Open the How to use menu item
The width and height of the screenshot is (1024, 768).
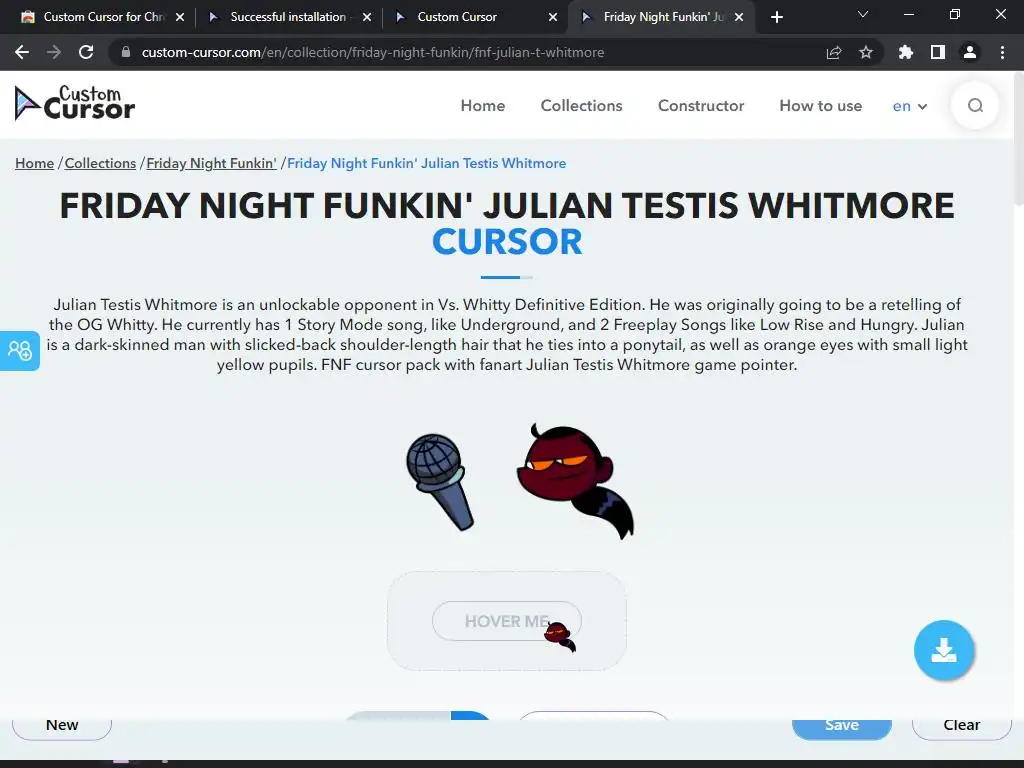[x=820, y=106]
